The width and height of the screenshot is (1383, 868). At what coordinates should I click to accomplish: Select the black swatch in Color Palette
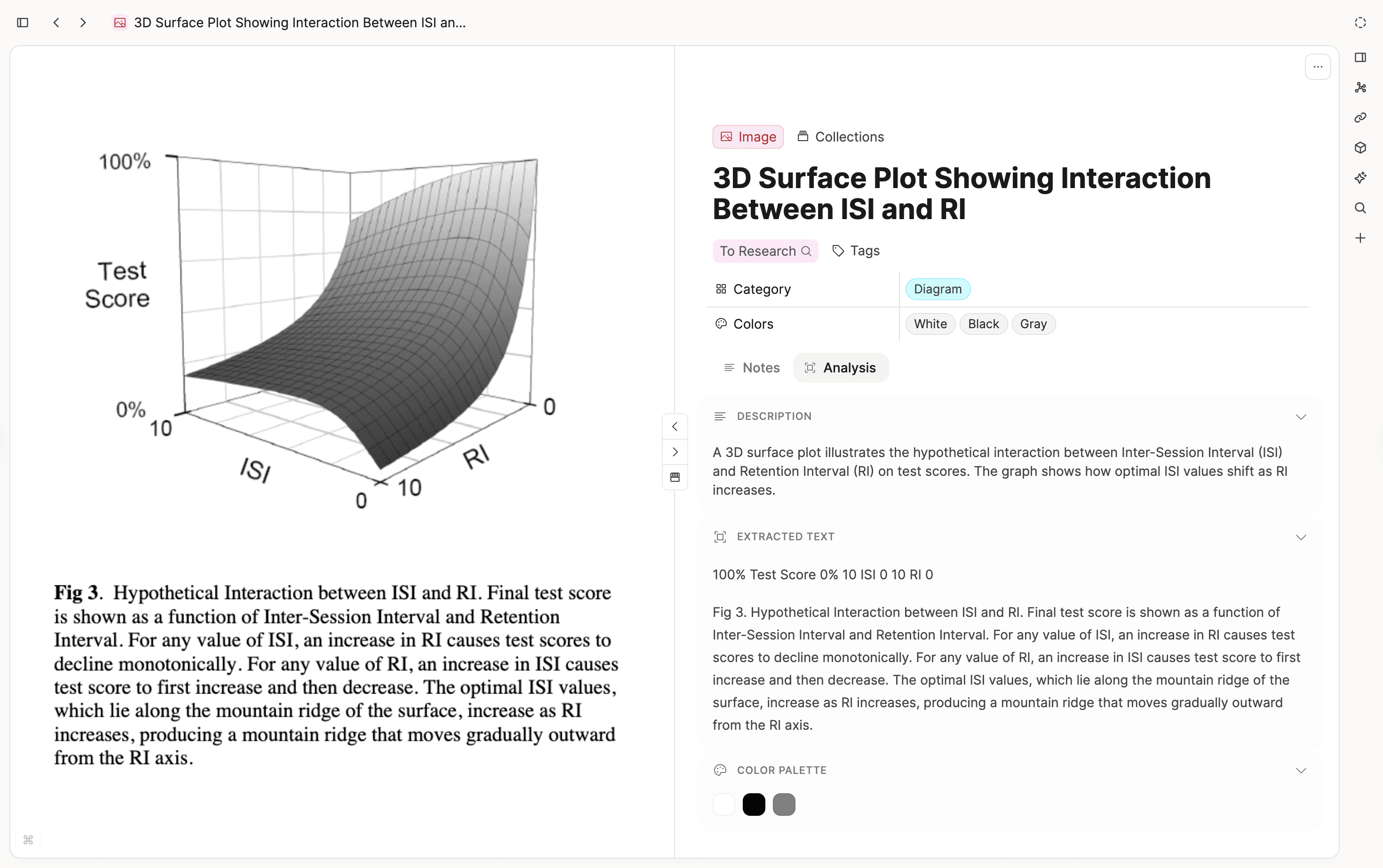click(754, 804)
